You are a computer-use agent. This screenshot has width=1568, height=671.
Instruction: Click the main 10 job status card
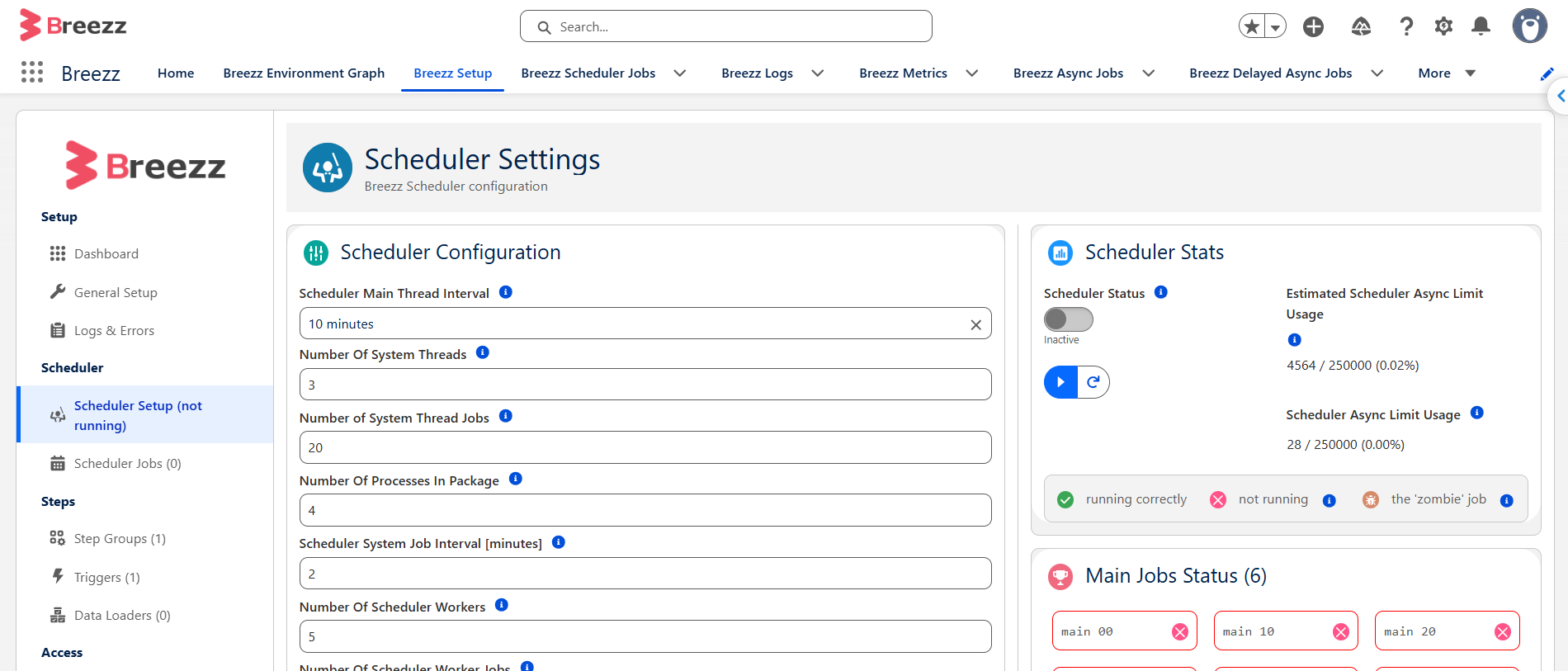(x=1286, y=631)
